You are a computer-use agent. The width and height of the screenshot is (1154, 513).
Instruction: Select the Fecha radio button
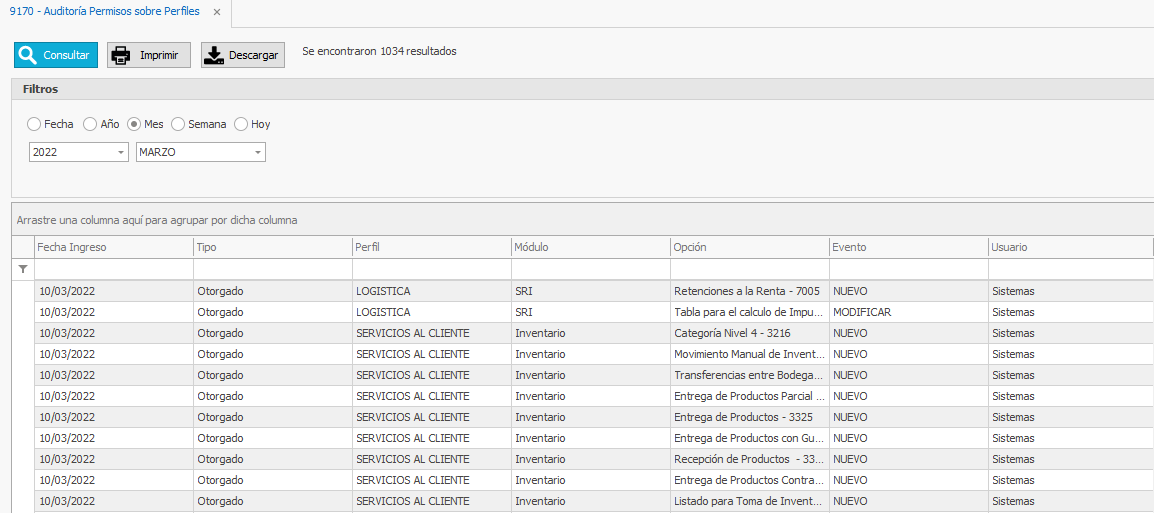[x=34, y=124]
